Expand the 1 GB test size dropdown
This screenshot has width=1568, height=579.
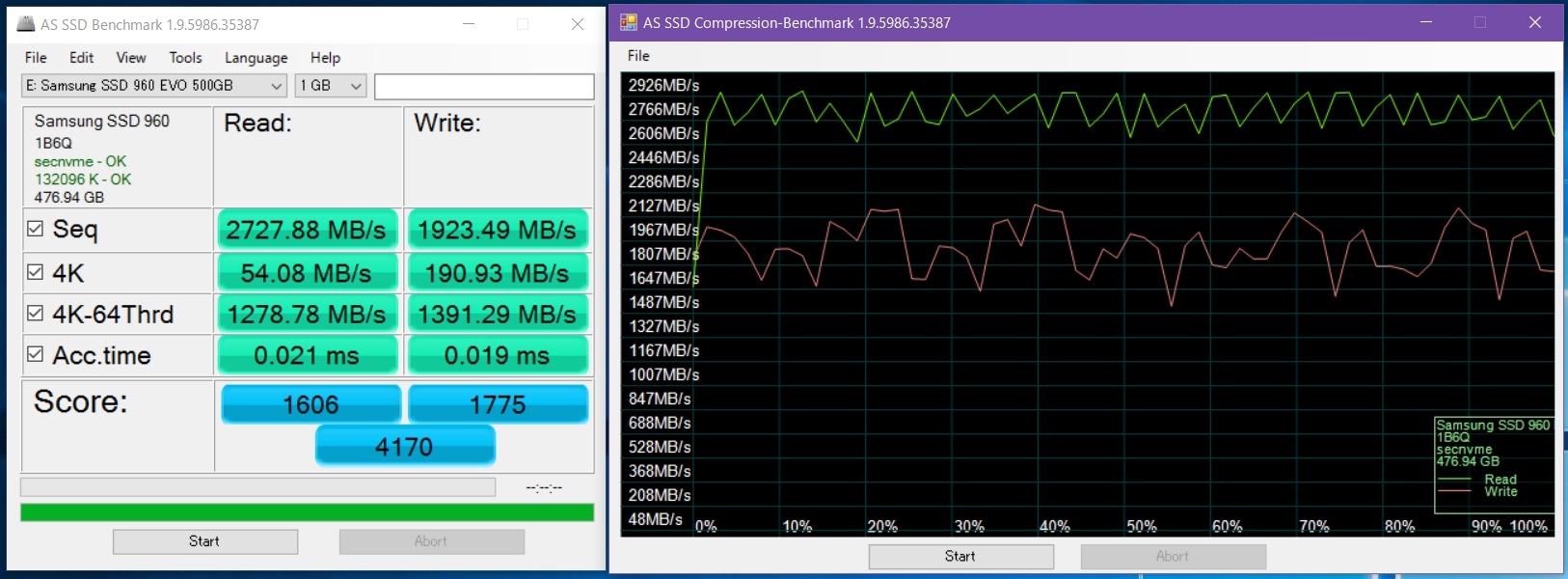pyautogui.click(x=330, y=86)
